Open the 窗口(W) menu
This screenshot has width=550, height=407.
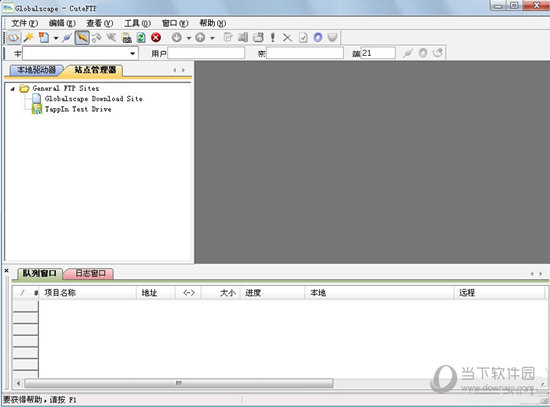point(175,23)
